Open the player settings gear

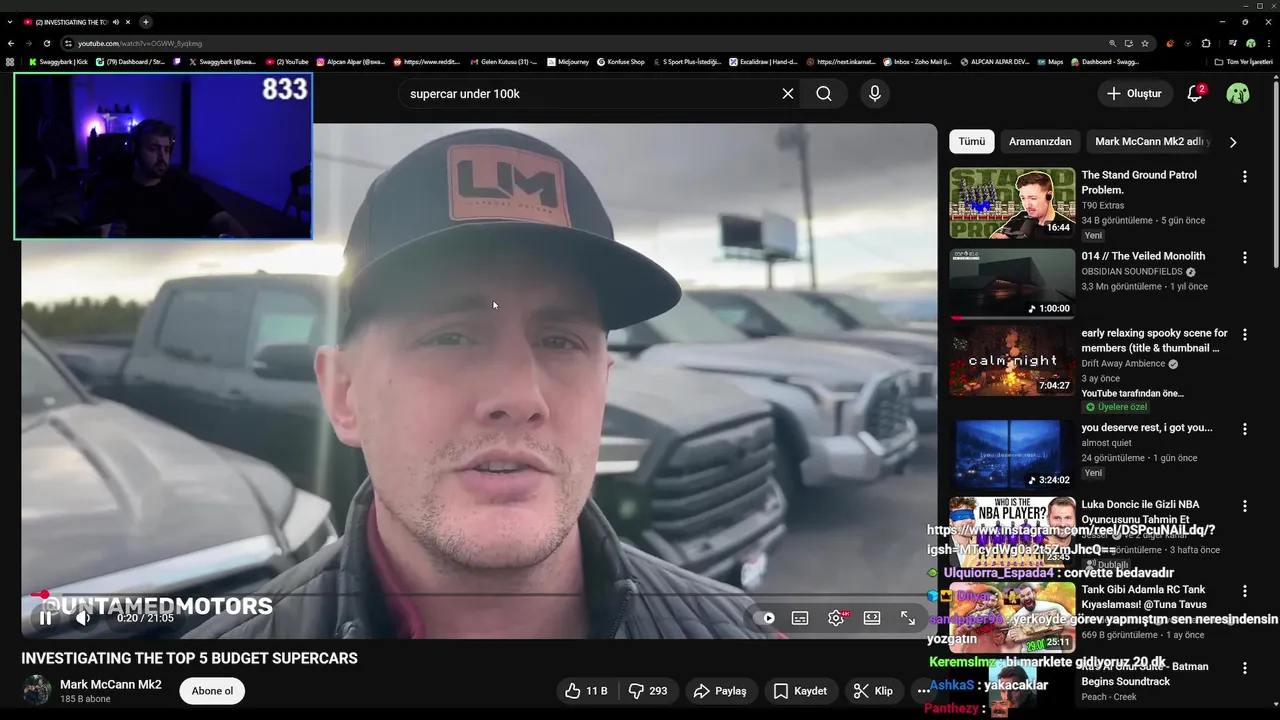point(836,618)
